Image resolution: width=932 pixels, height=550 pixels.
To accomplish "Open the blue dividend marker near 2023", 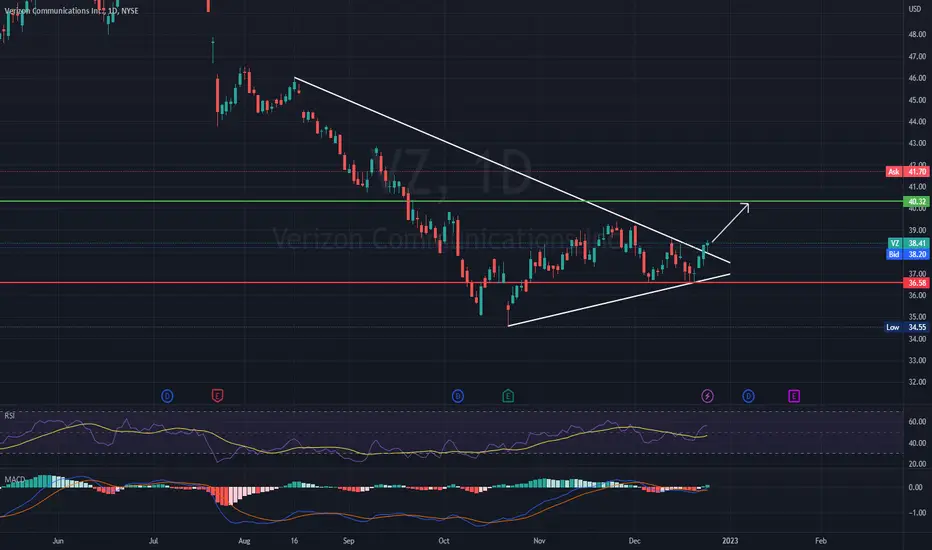I will tap(748, 396).
